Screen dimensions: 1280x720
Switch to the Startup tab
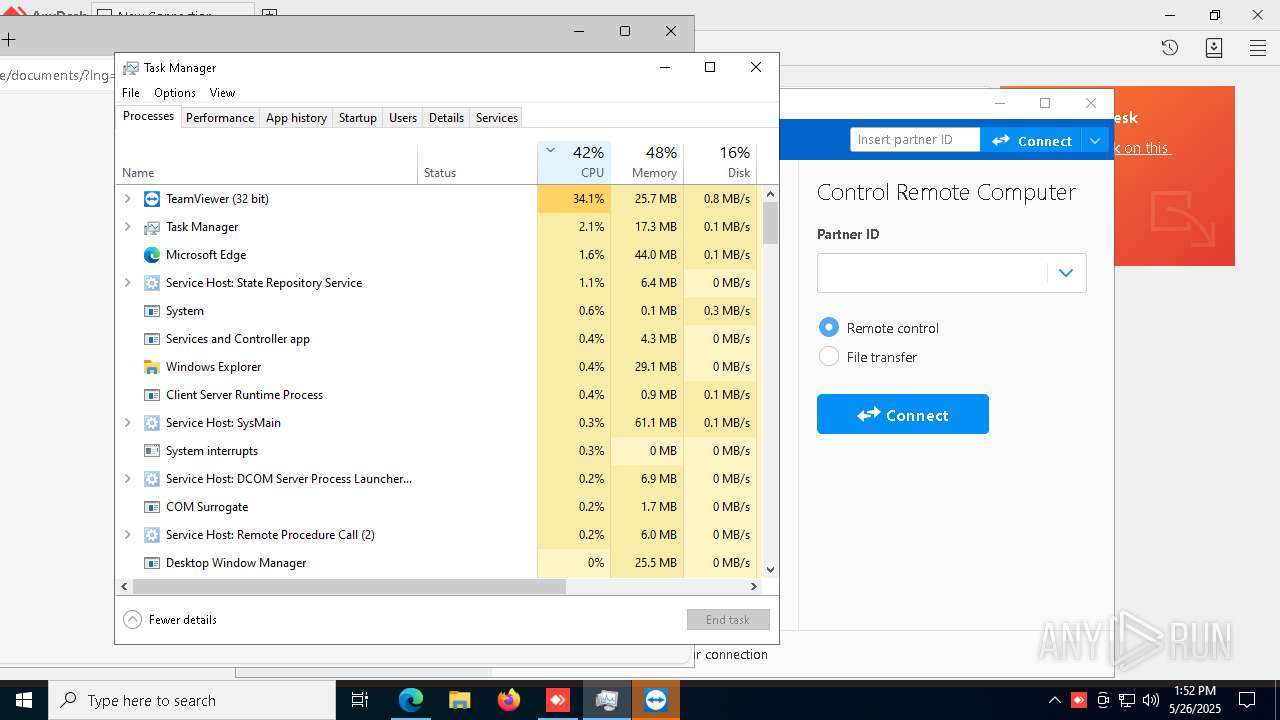[x=358, y=118]
